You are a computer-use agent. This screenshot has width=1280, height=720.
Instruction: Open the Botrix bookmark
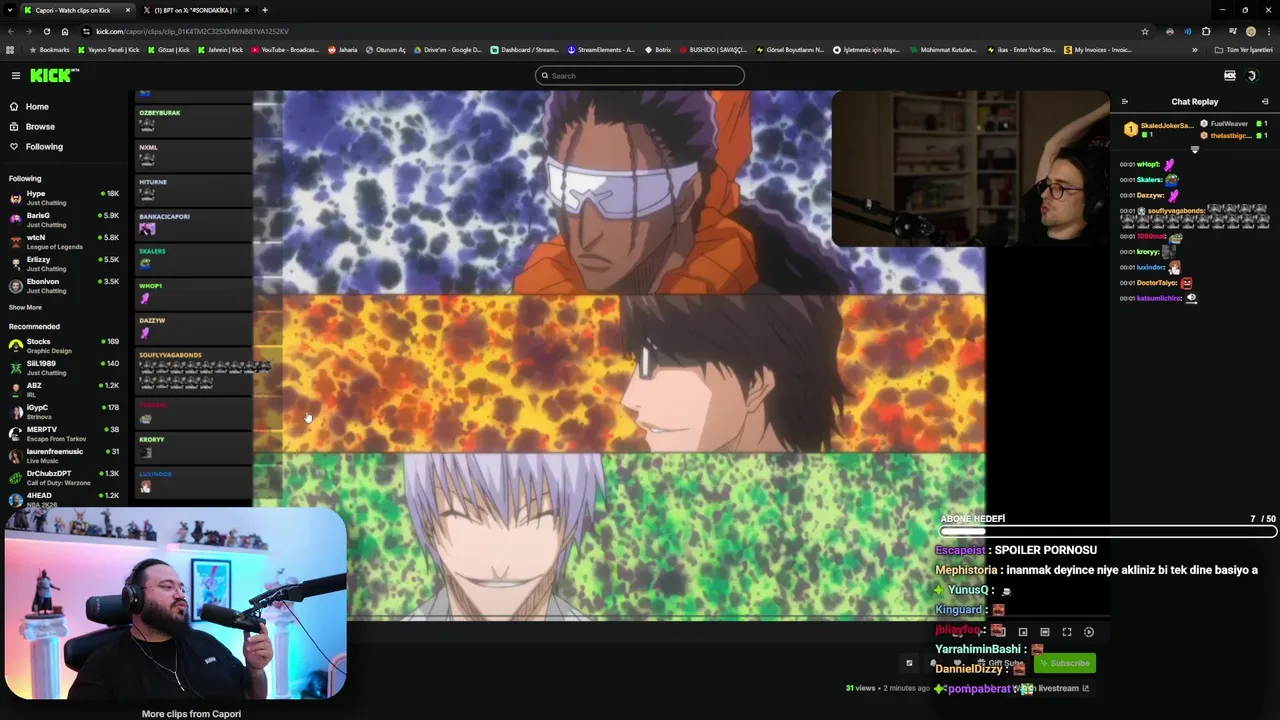coord(658,49)
